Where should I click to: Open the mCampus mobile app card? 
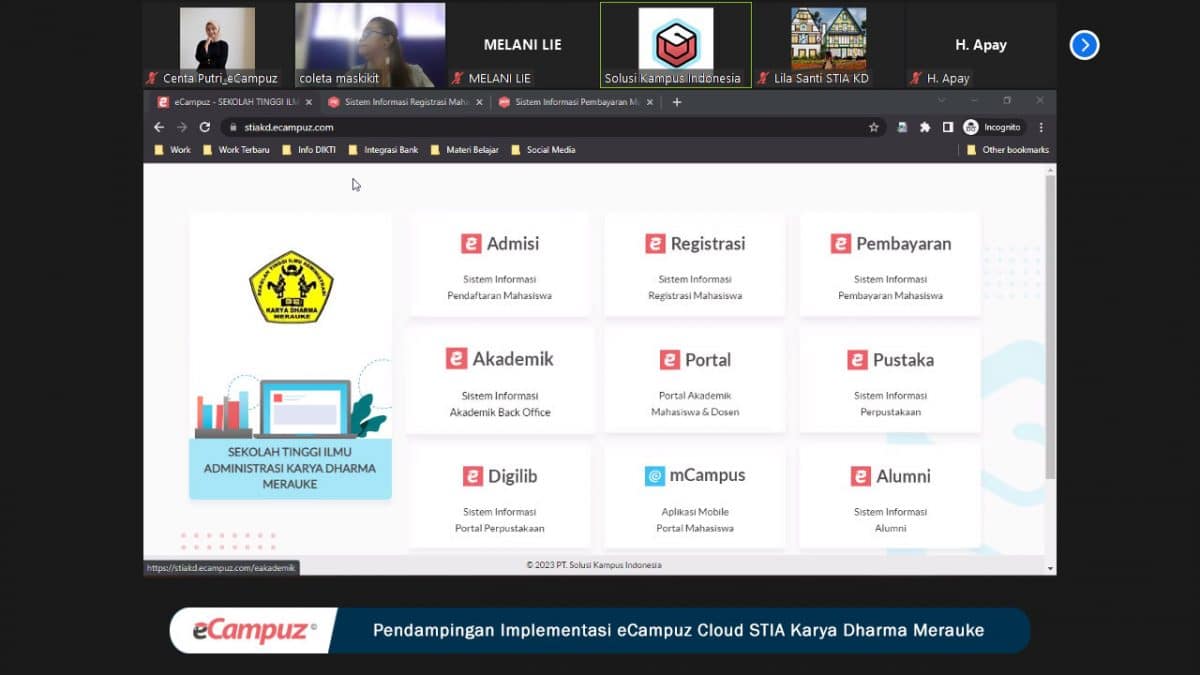pyautogui.click(x=695, y=497)
